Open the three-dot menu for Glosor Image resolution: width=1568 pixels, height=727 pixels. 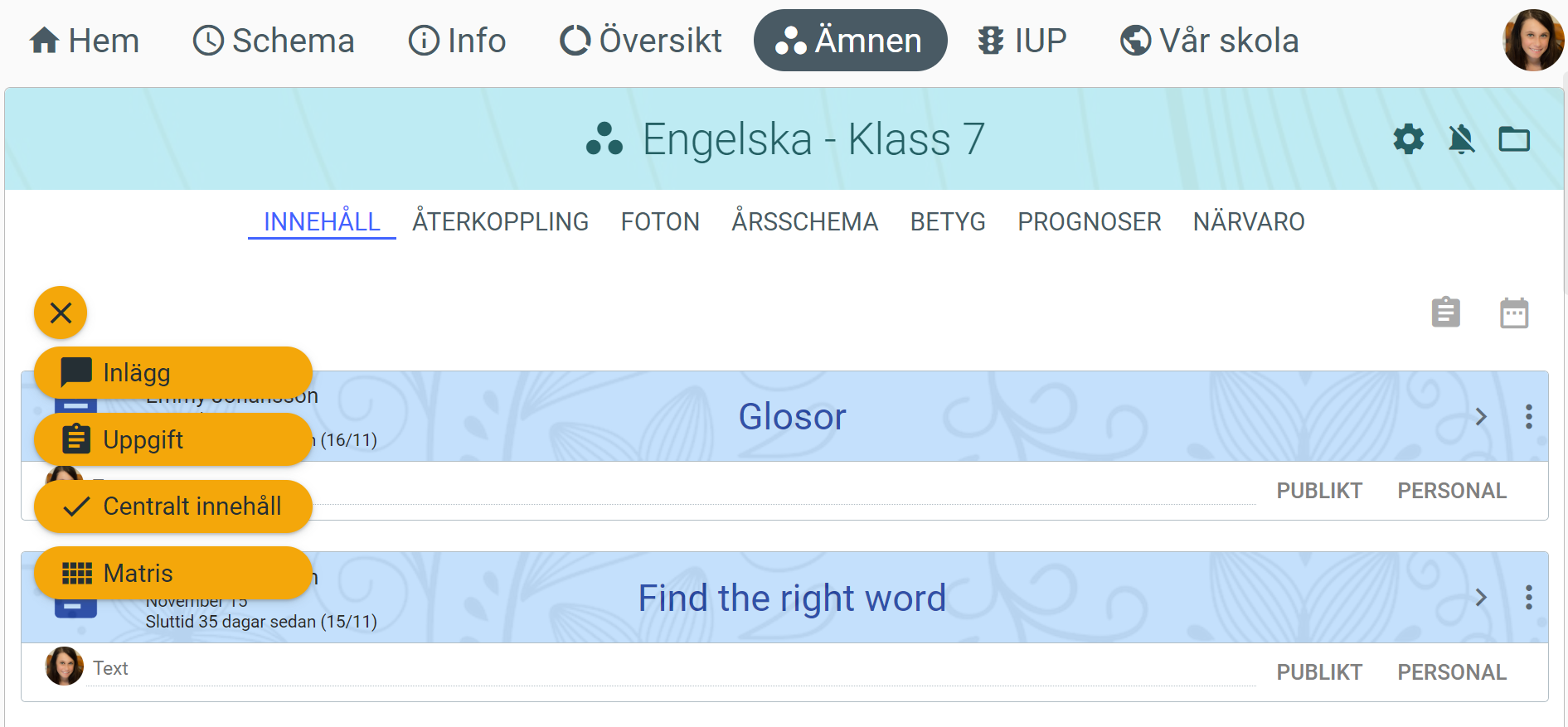1528,416
